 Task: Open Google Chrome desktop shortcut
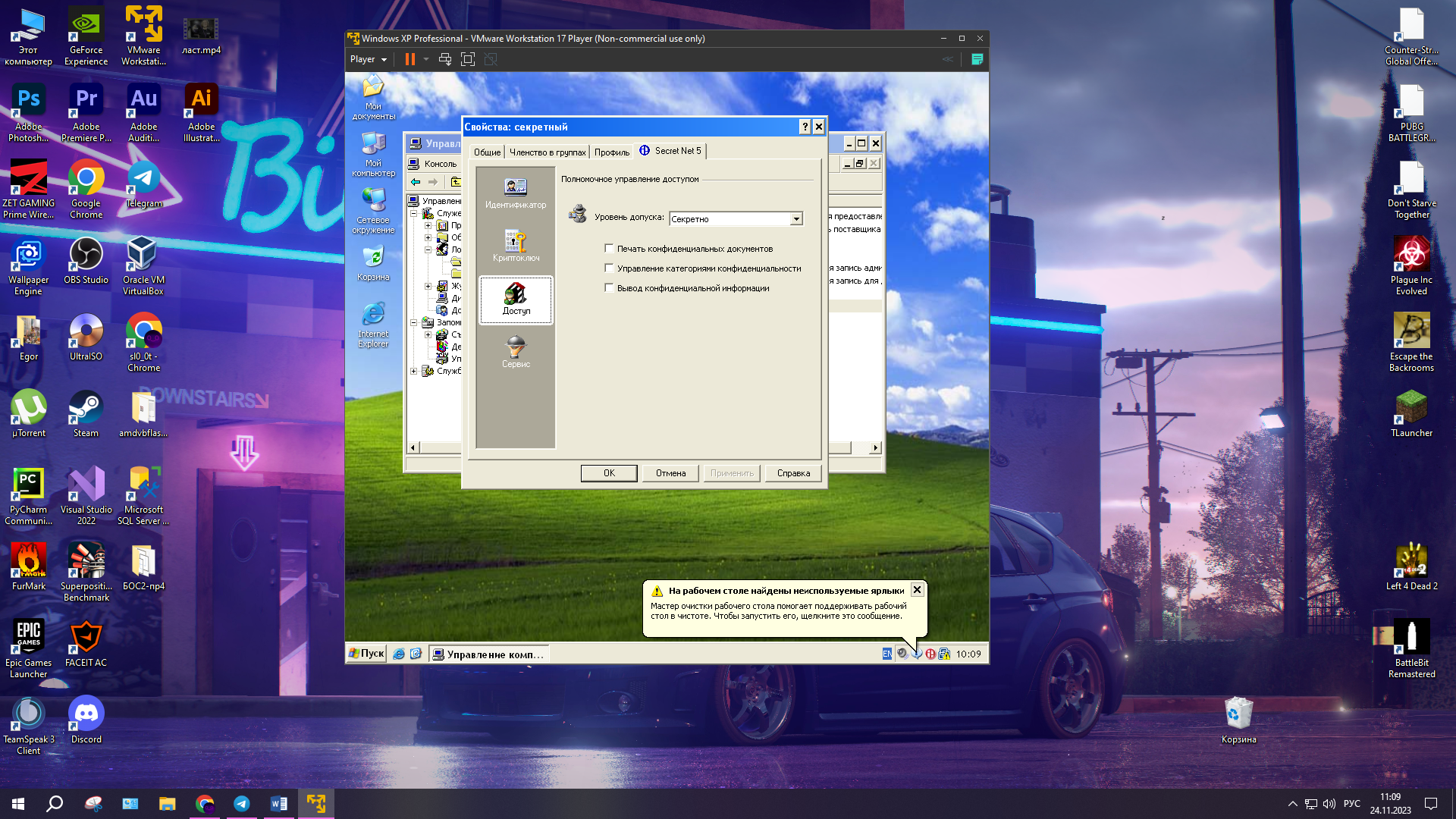click(x=86, y=190)
